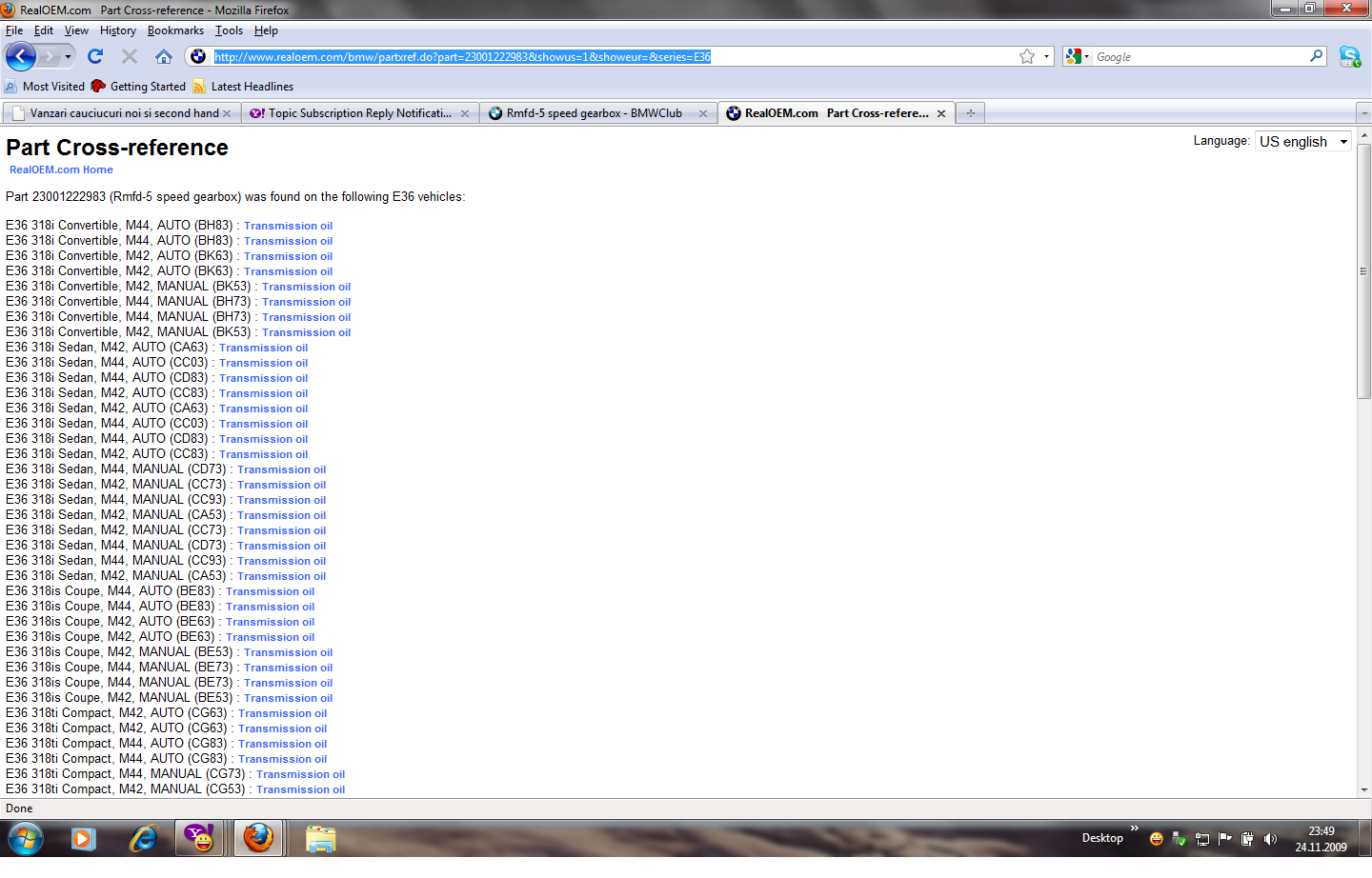Open the Google search engine selector
The width and height of the screenshot is (1372, 878).
coord(1078,57)
